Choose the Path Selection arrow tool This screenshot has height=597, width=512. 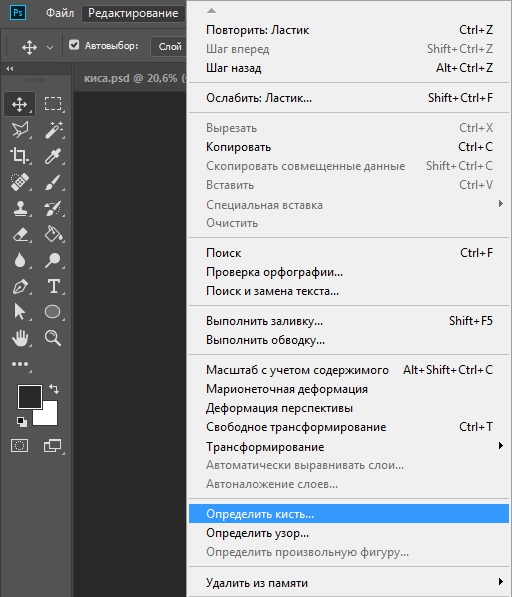tap(19, 311)
